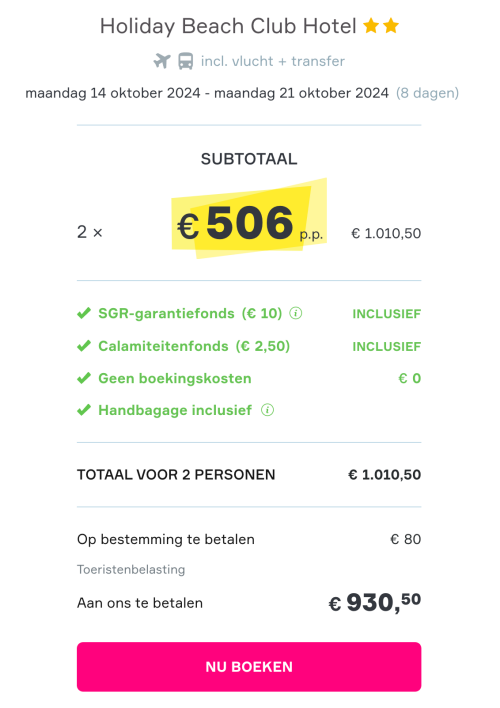Click the bus transfer icon

tap(186, 61)
